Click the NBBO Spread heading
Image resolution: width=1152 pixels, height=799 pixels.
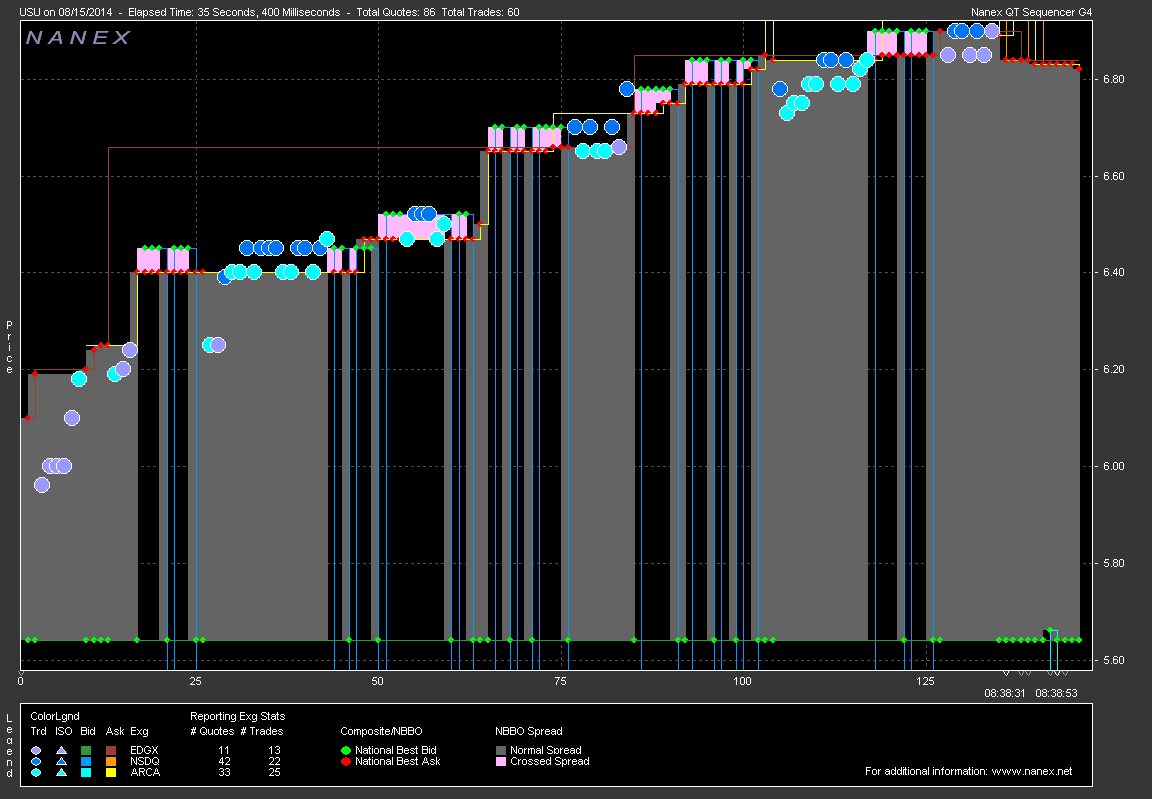point(529,731)
